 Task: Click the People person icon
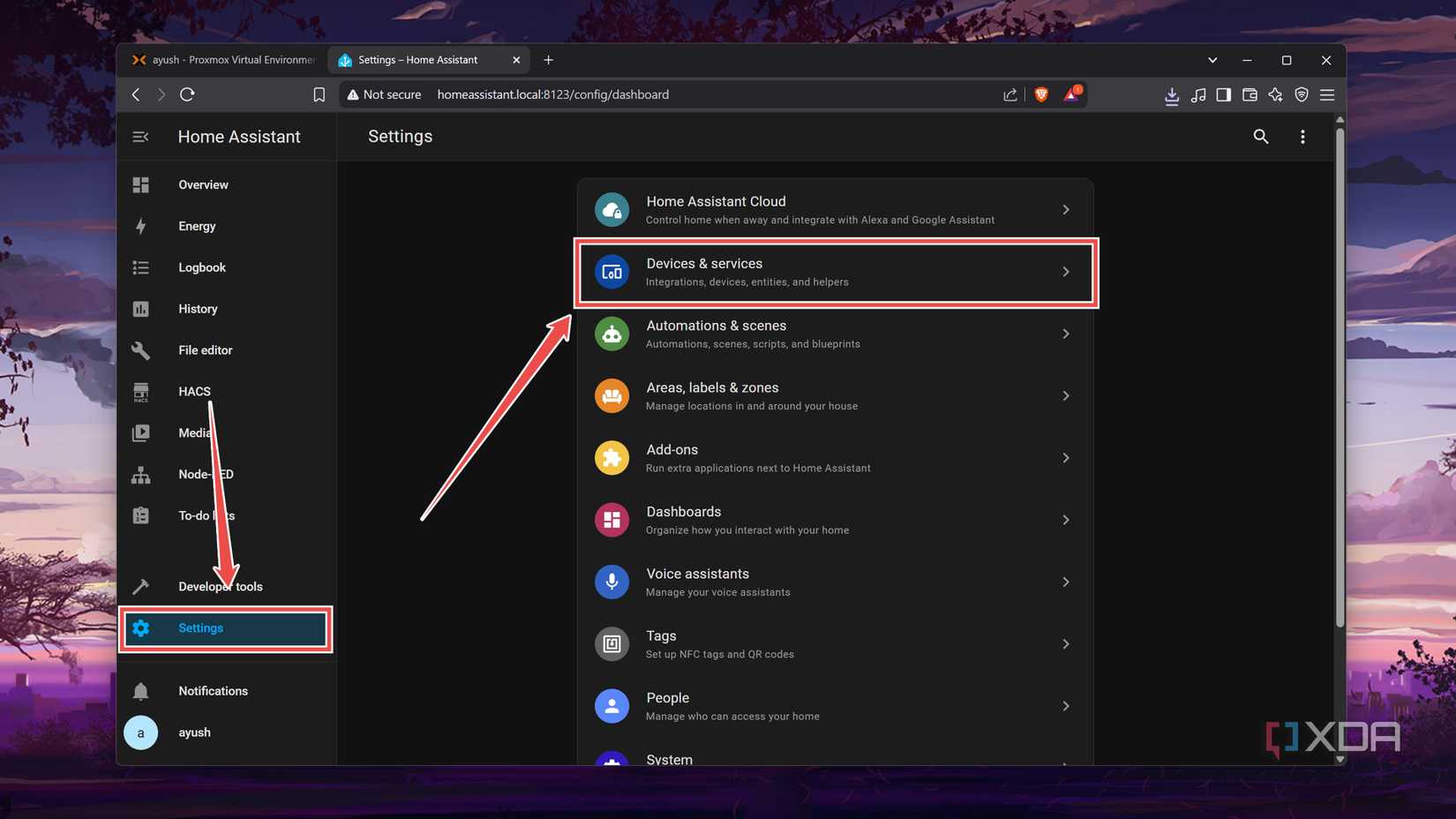click(612, 706)
